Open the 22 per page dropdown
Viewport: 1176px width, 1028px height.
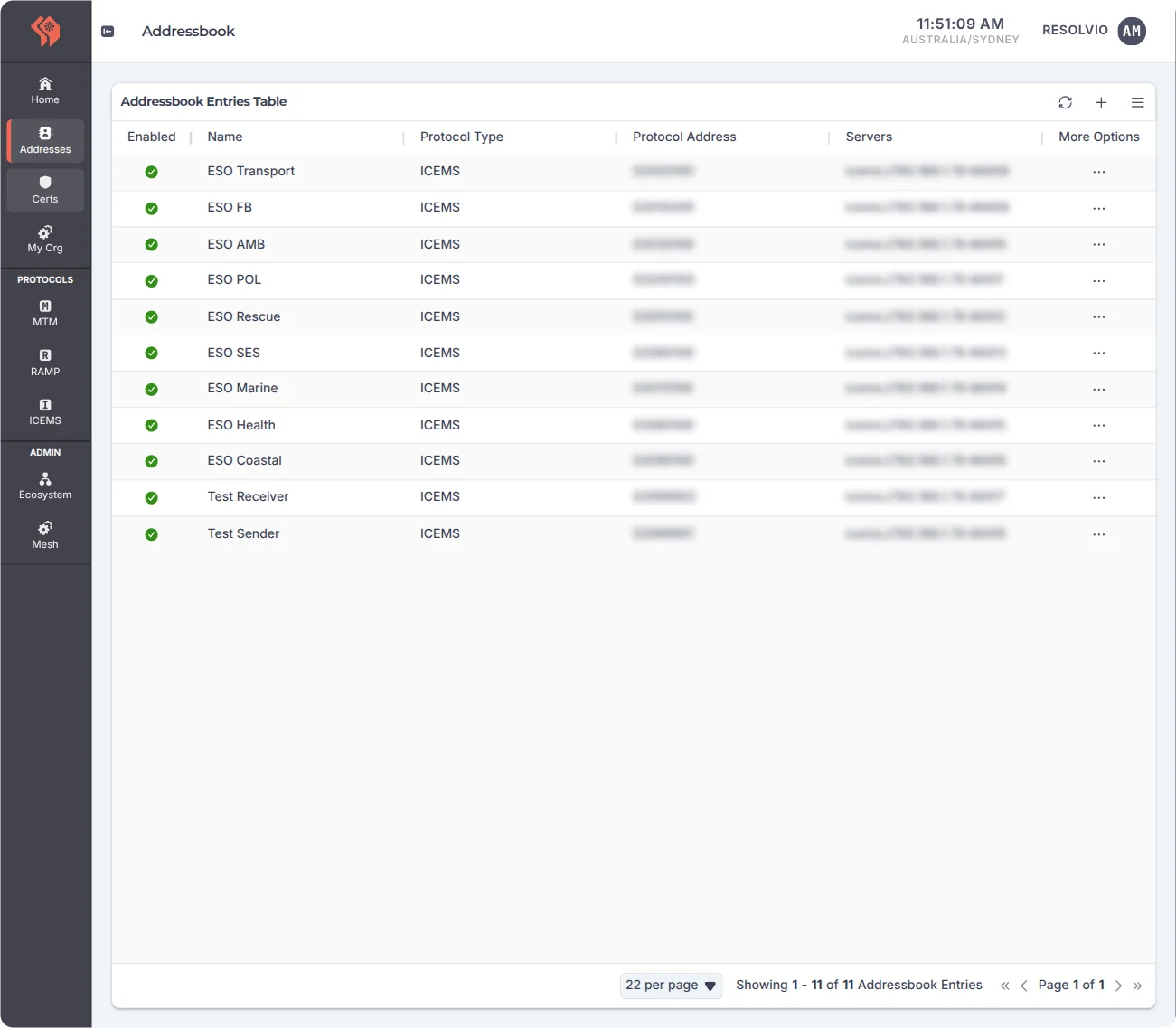click(671, 986)
